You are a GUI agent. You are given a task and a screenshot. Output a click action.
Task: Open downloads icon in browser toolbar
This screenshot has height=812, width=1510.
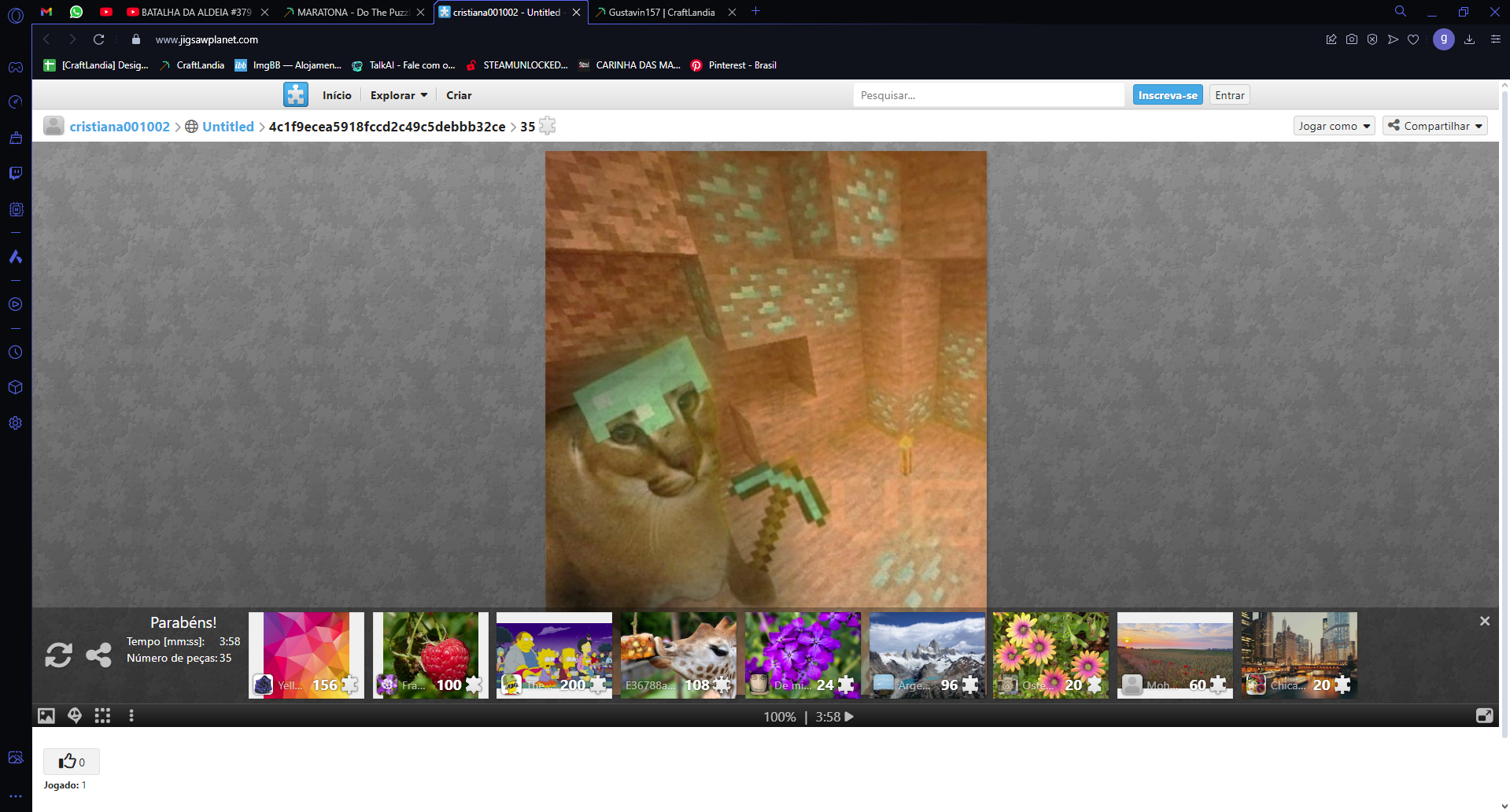click(x=1469, y=39)
